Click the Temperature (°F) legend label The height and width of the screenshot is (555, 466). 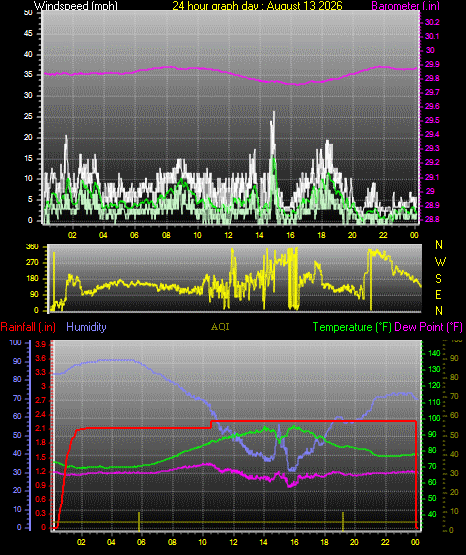point(352,327)
